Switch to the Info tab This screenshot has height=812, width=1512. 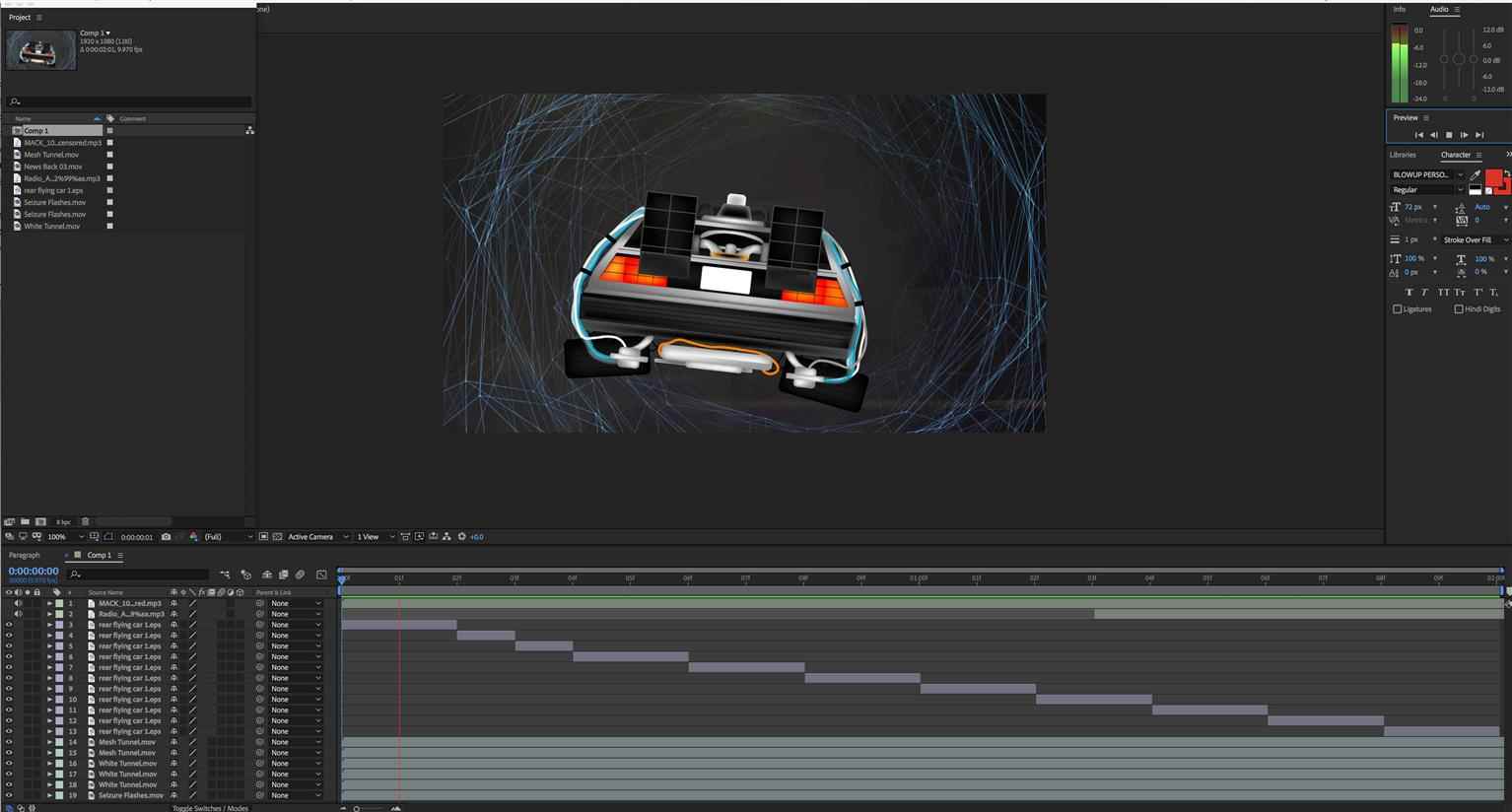pos(1400,9)
